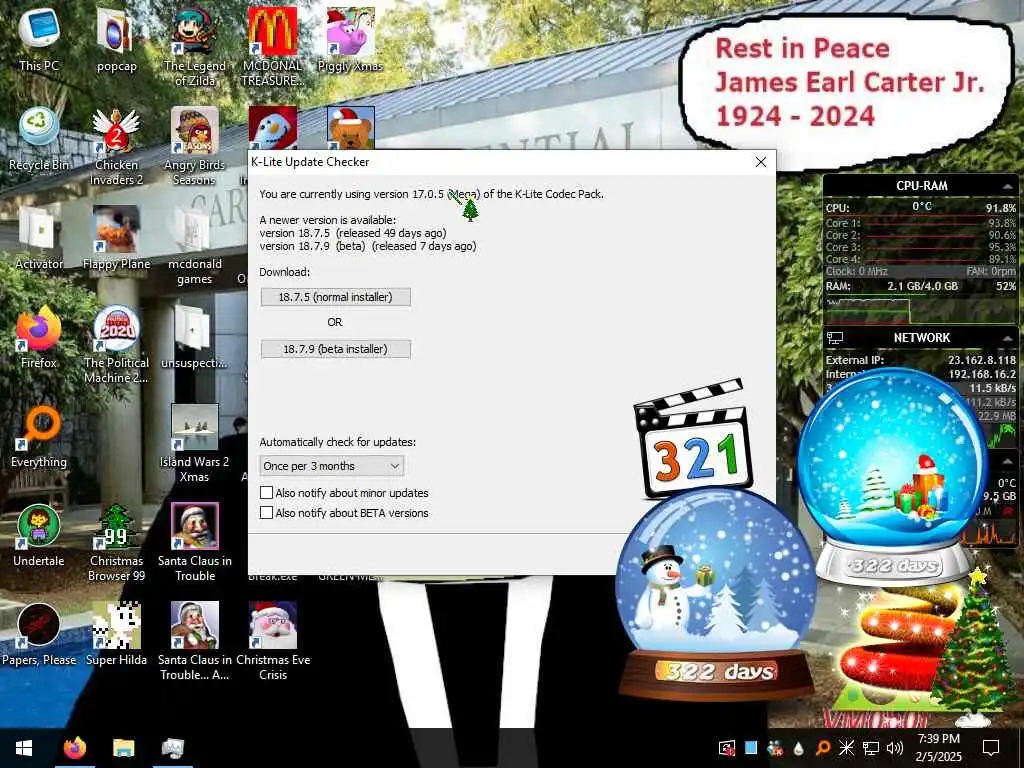The width and height of the screenshot is (1024, 768).
Task: Click the CPU load value 91.8%
Action: coord(1000,208)
